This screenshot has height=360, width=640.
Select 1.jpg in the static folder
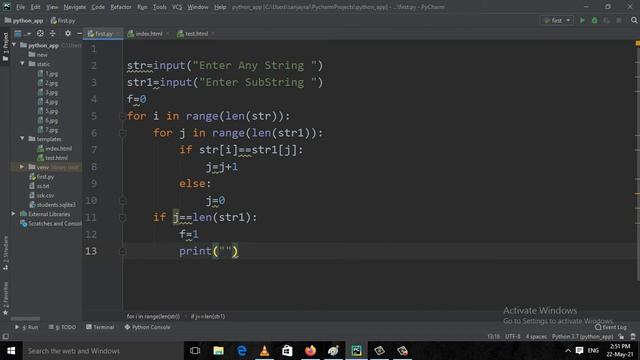click(x=48, y=73)
